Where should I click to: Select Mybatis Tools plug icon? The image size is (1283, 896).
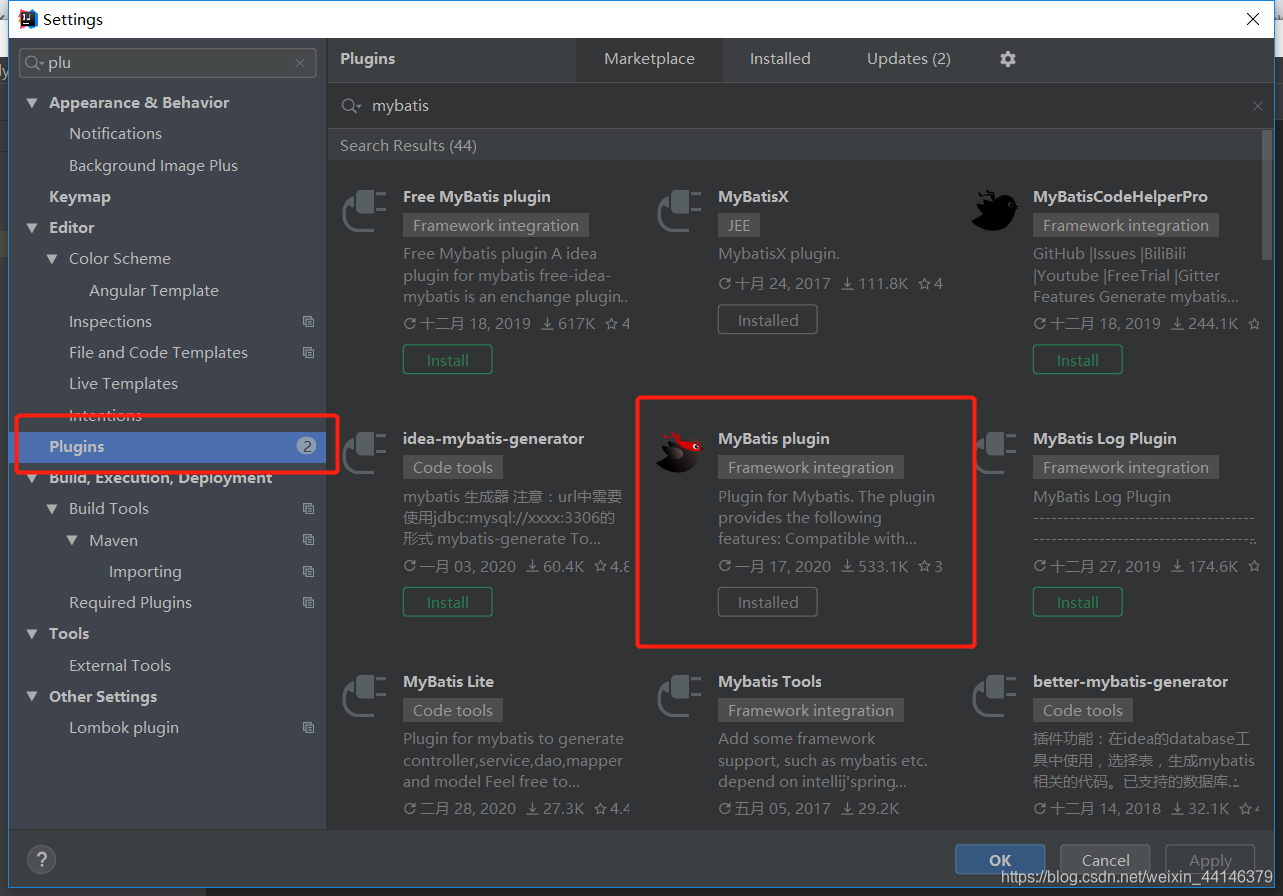[679, 695]
